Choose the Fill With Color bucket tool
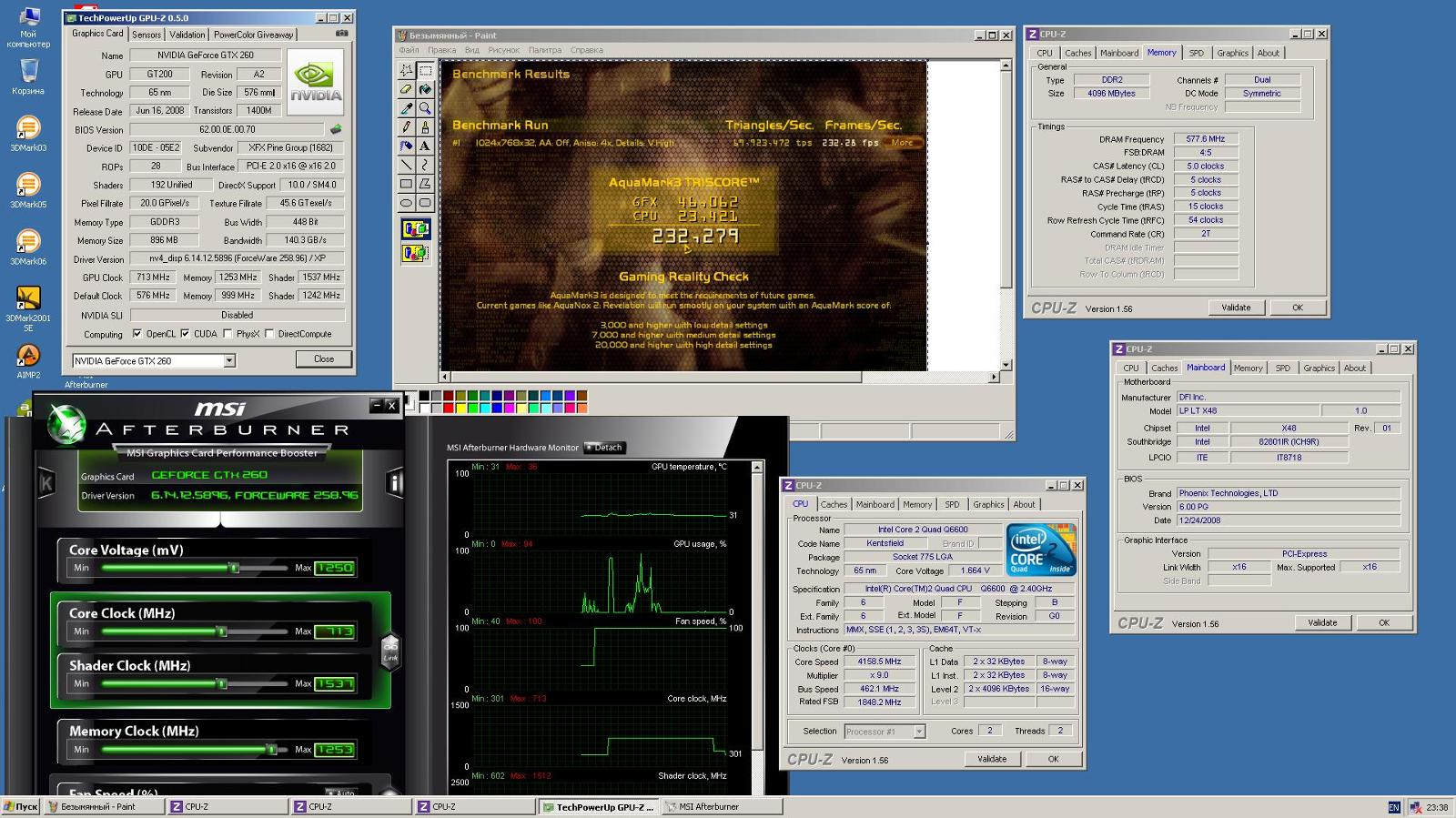 425,89
